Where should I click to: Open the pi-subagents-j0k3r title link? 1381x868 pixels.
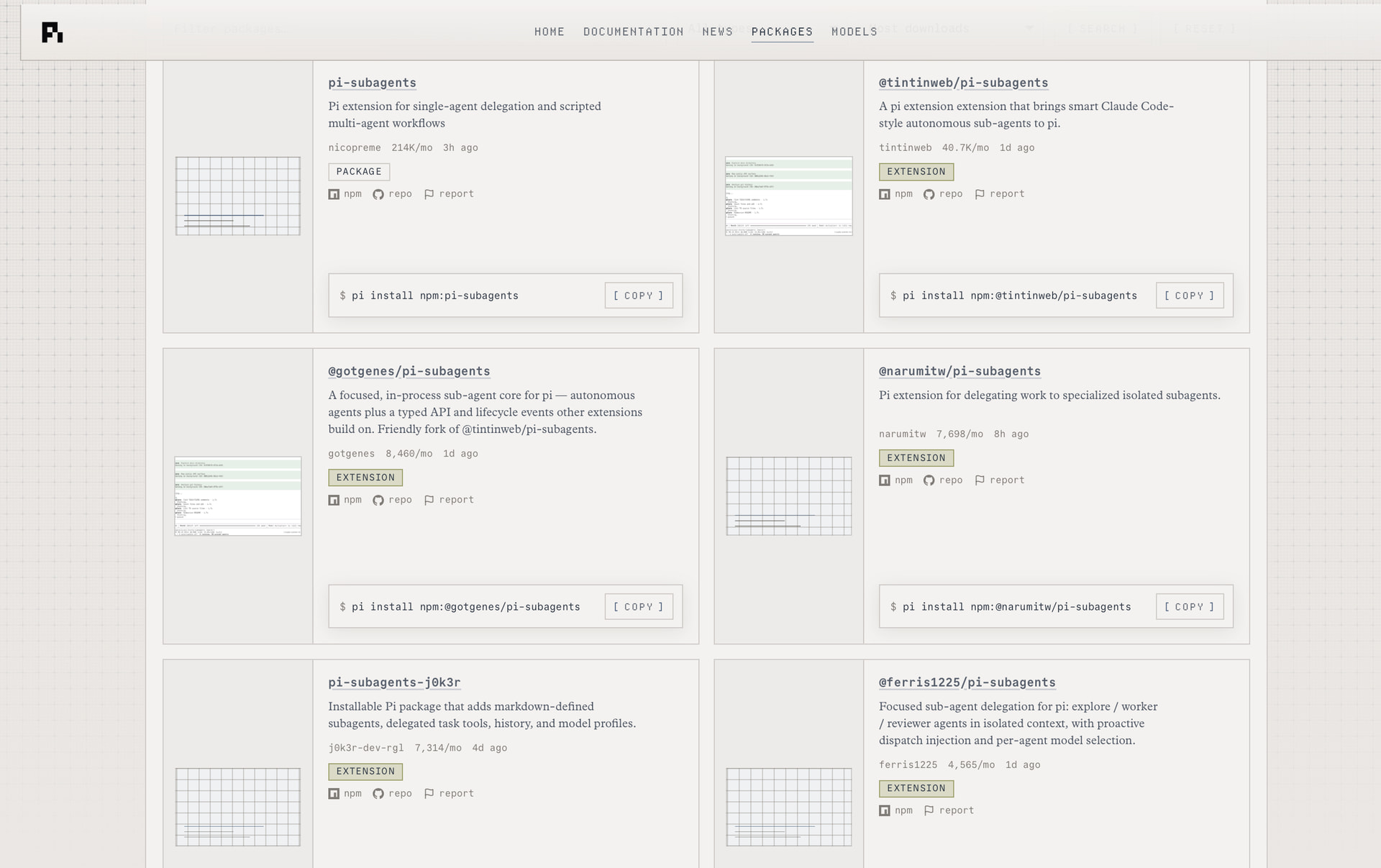(394, 682)
